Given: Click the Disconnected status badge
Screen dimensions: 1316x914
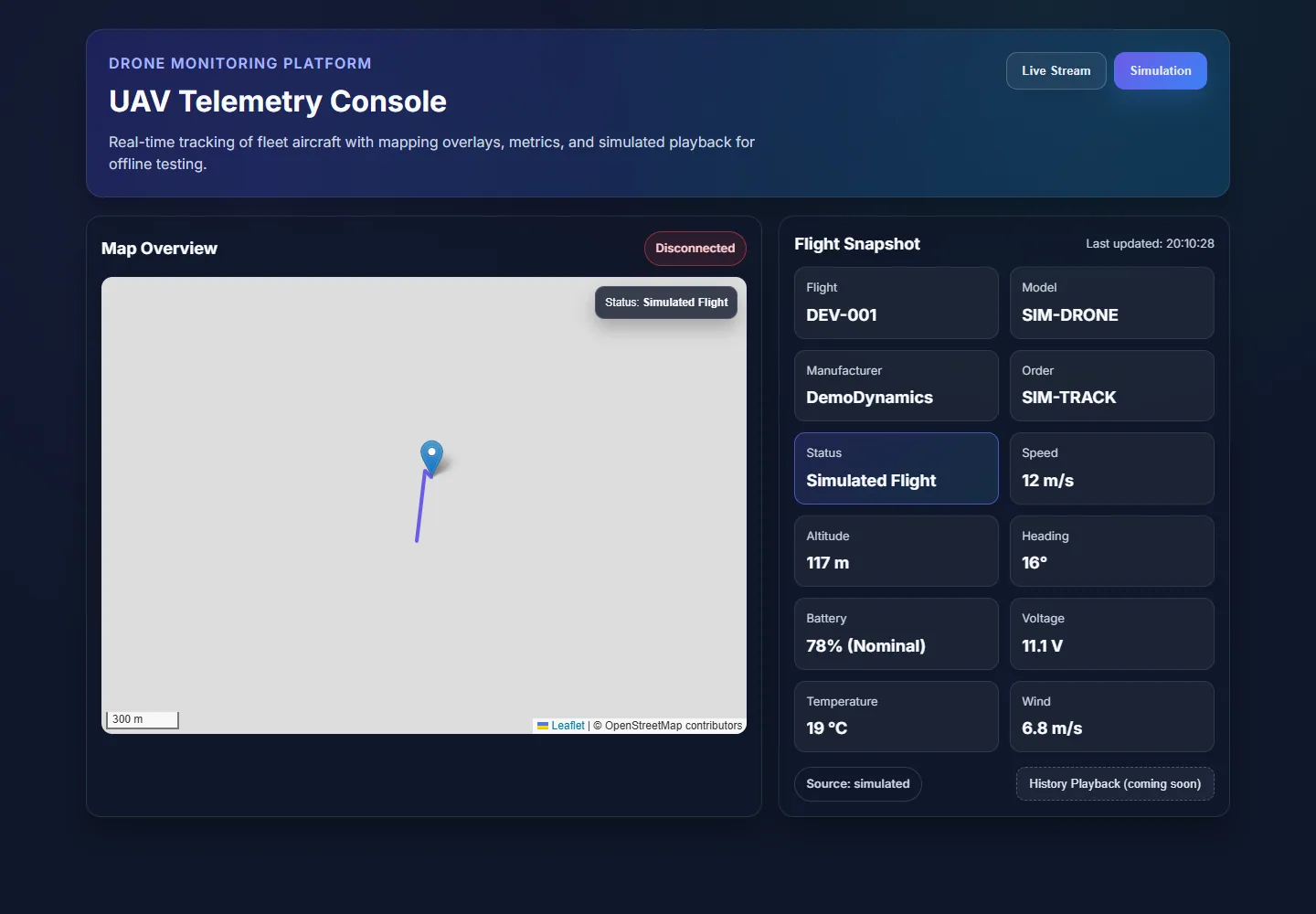Looking at the screenshot, I should point(695,249).
